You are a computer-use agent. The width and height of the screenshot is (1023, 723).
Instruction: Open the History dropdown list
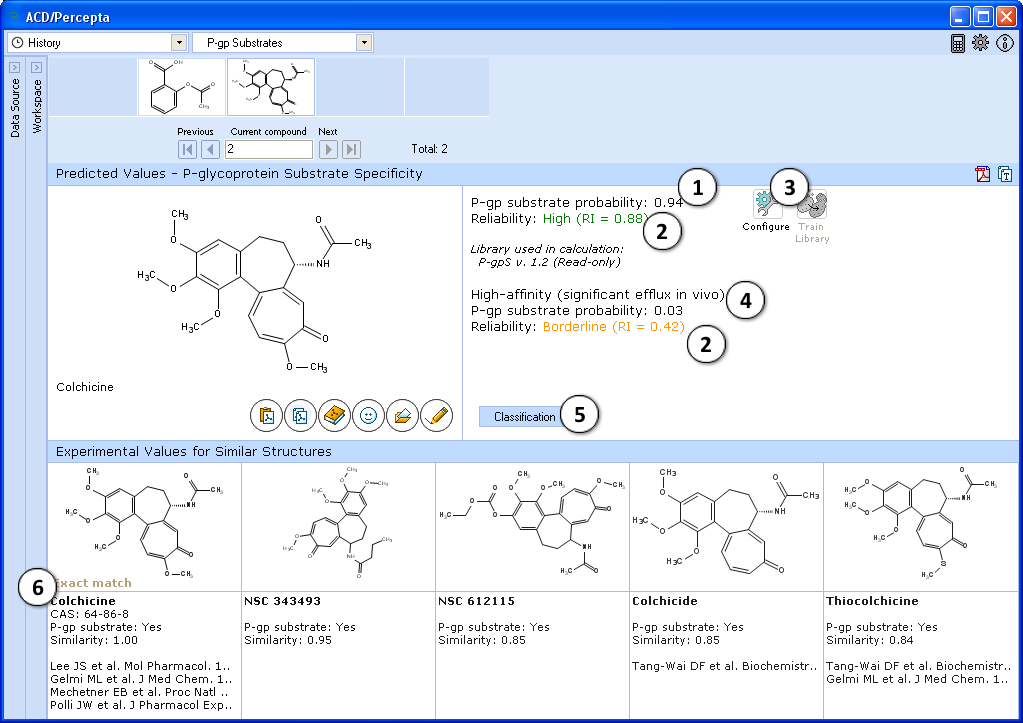tap(179, 43)
